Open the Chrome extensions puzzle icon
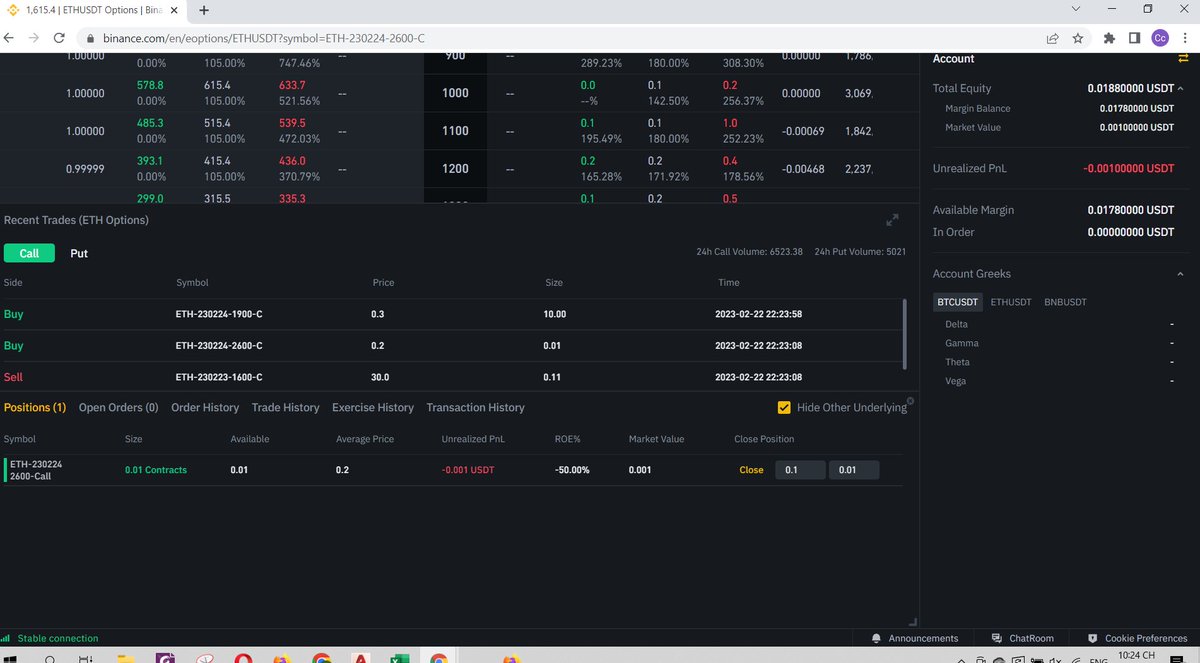 tap(1109, 38)
